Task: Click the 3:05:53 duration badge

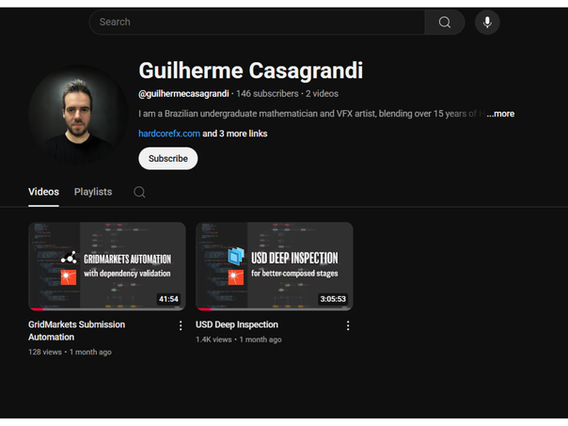Action: [x=333, y=299]
